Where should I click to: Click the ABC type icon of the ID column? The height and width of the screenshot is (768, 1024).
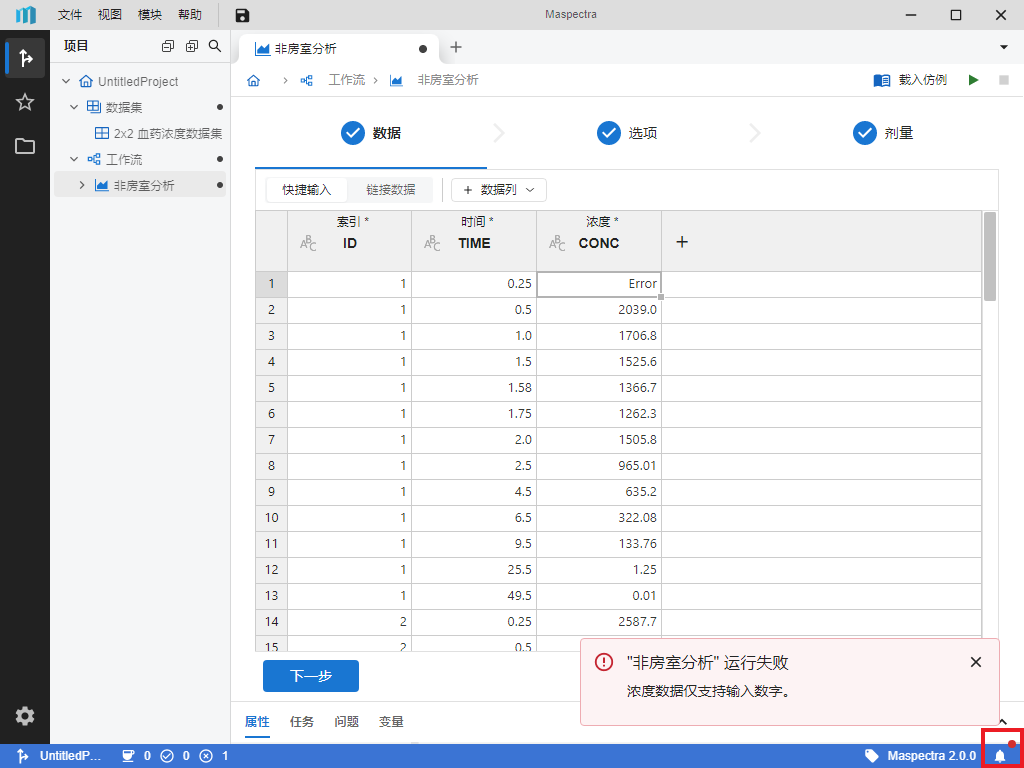click(x=308, y=244)
